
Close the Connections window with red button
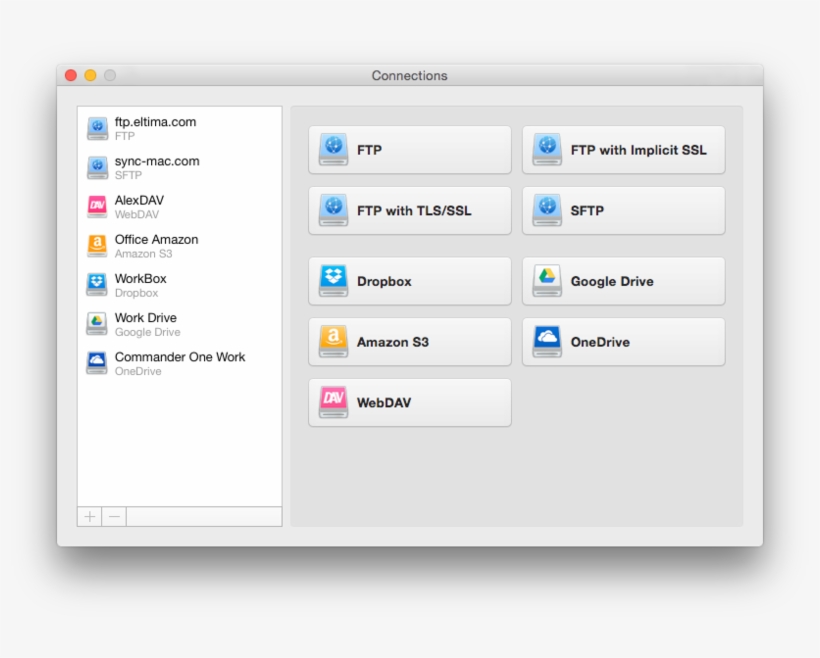tap(71, 75)
